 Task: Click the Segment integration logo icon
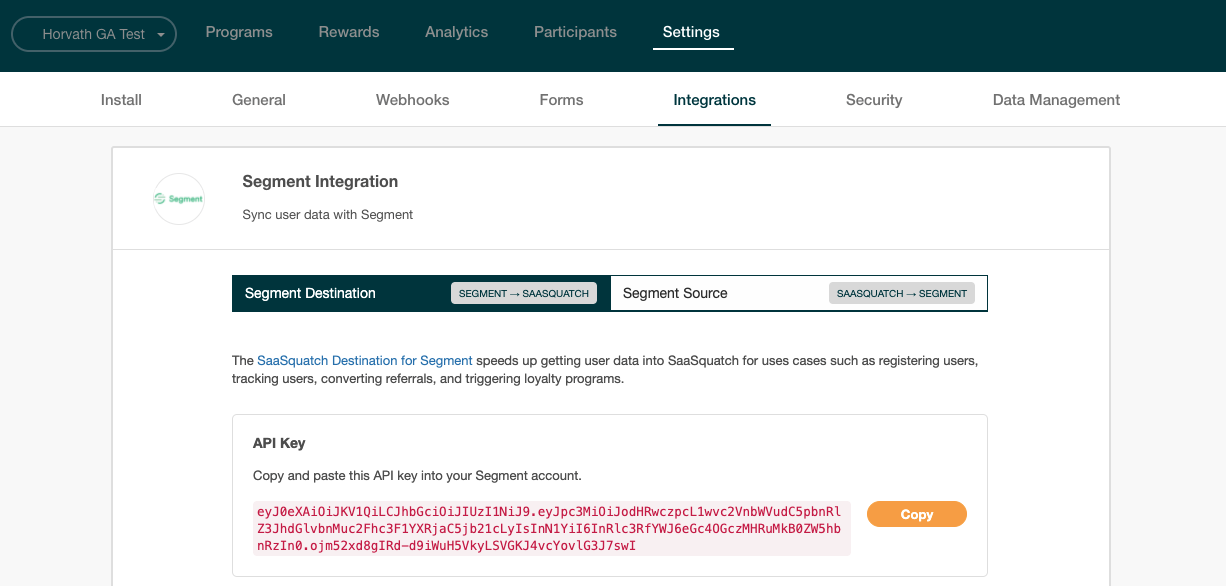tap(178, 198)
